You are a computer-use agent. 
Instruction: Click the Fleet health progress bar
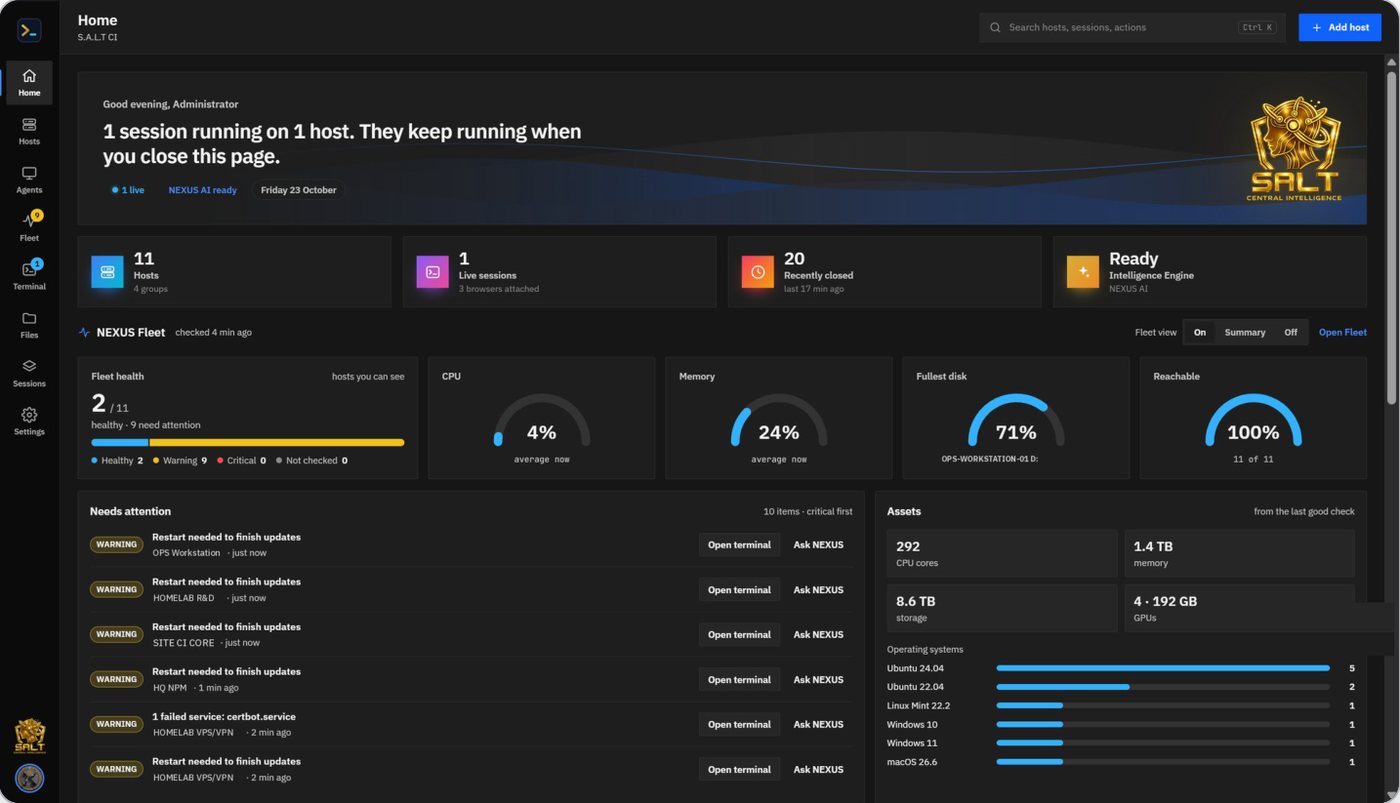pyautogui.click(x=248, y=442)
